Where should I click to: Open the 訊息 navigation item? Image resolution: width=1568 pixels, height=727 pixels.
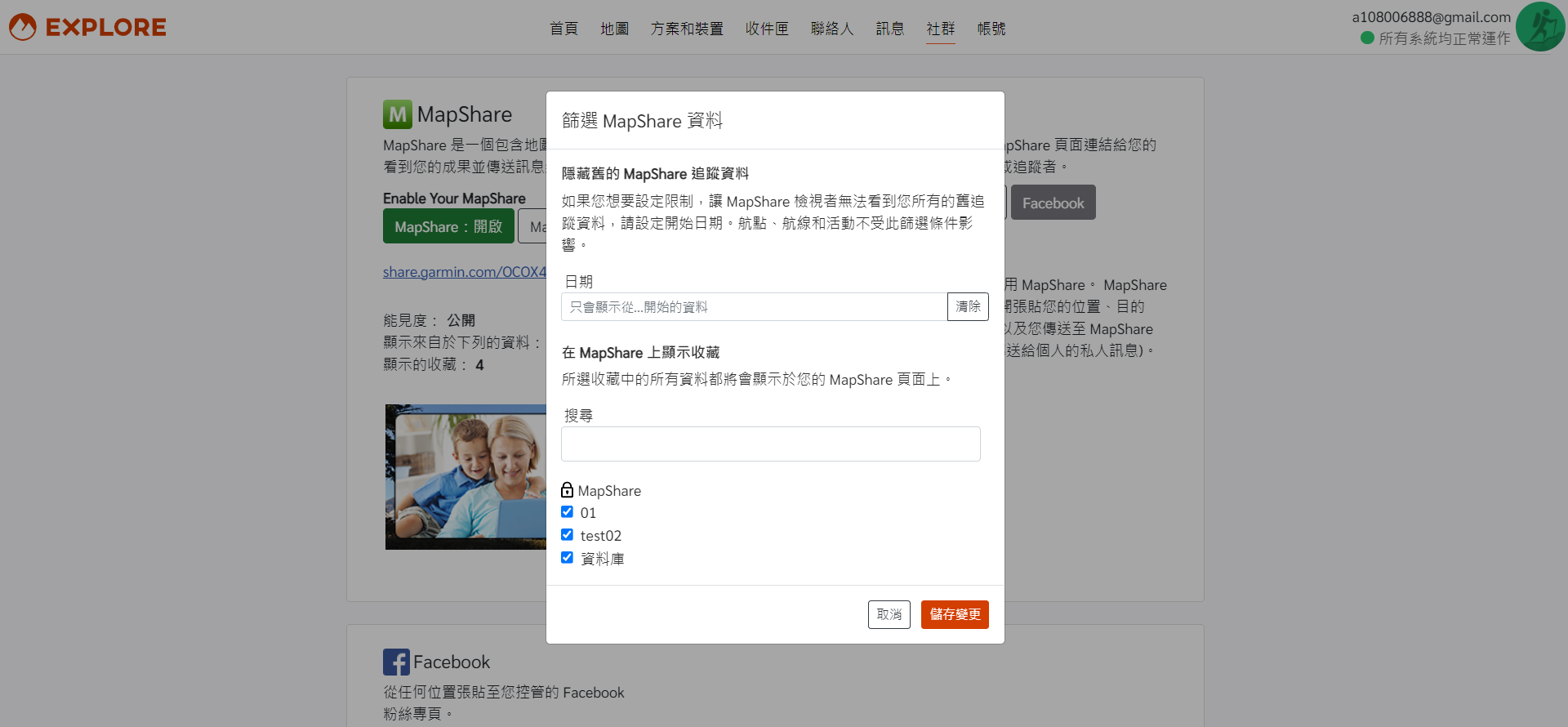pyautogui.click(x=890, y=29)
